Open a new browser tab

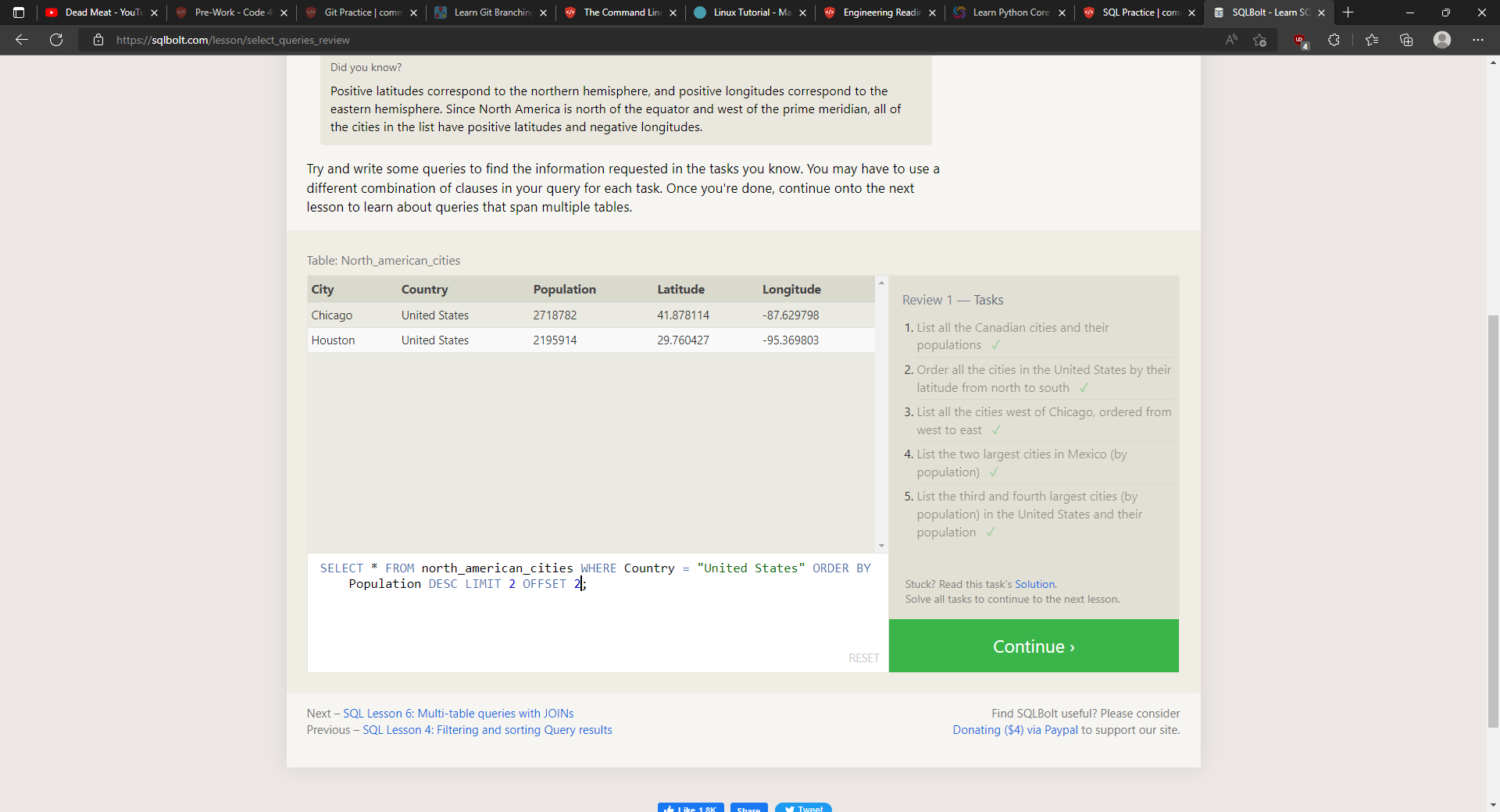1348,12
